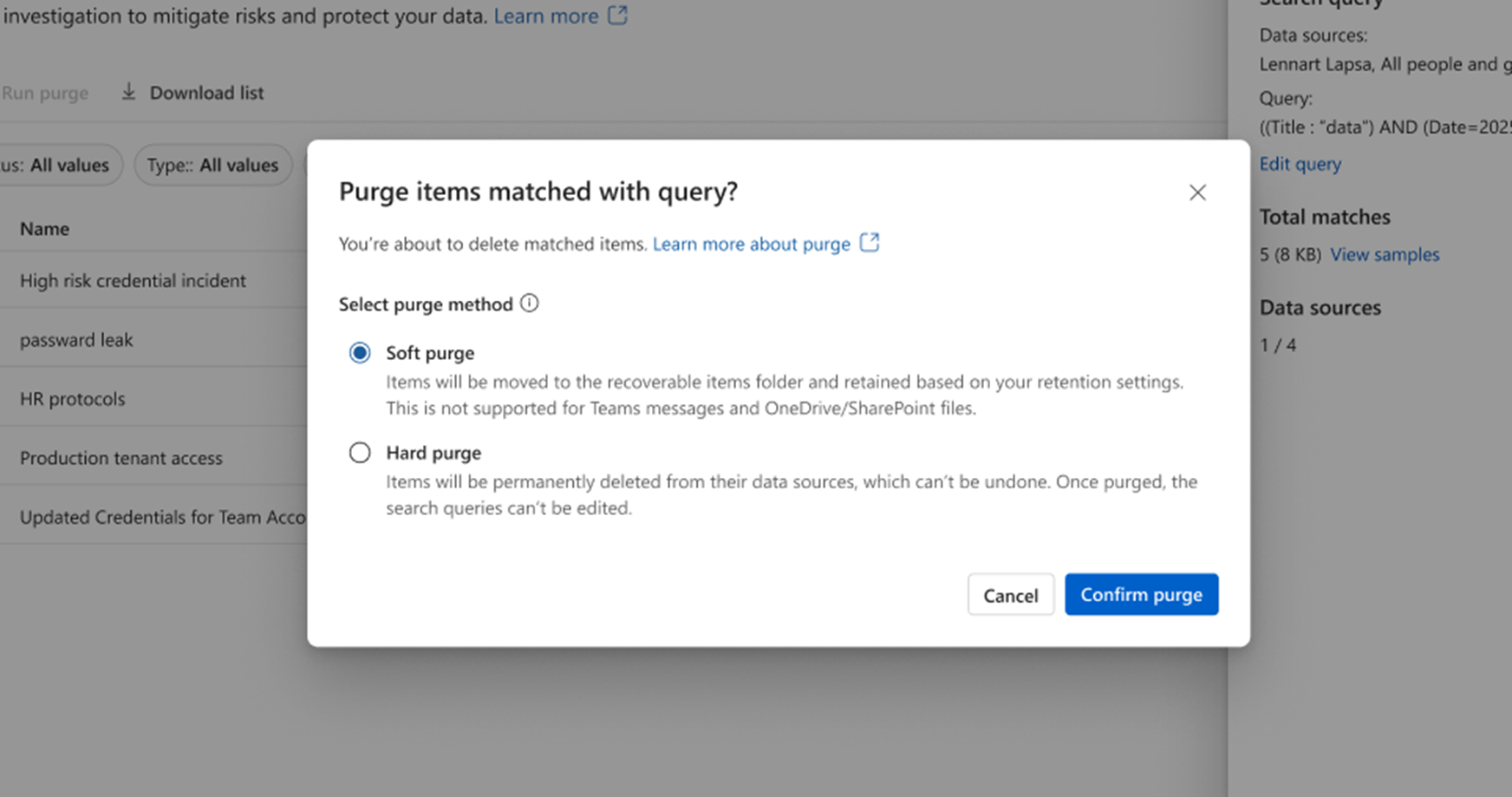This screenshot has height=797, width=1512.
Task: Open View samples link under Total matches
Action: pos(1385,255)
